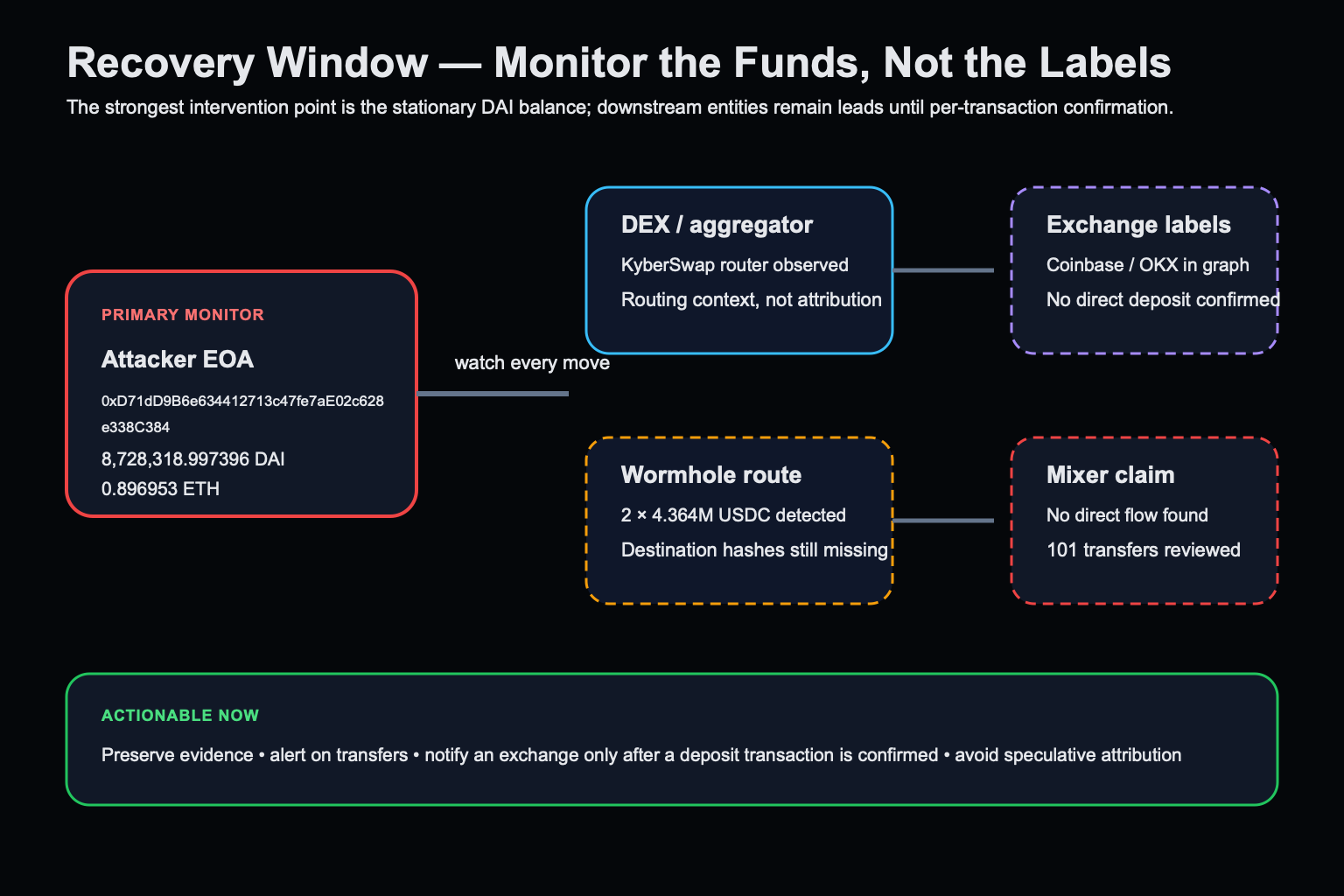This screenshot has height=896, width=1344.
Task: Click '101 transfers reviewed' text
Action: [1144, 550]
